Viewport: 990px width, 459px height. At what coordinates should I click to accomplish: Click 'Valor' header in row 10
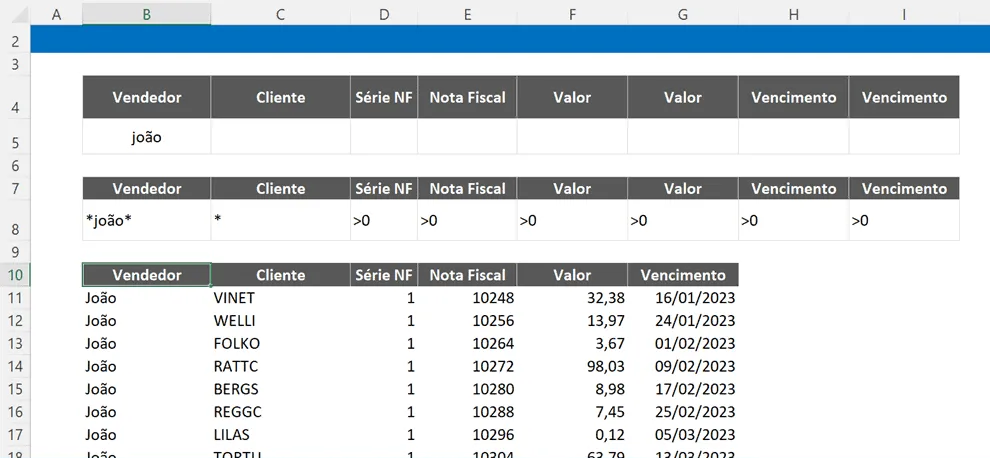[572, 275]
